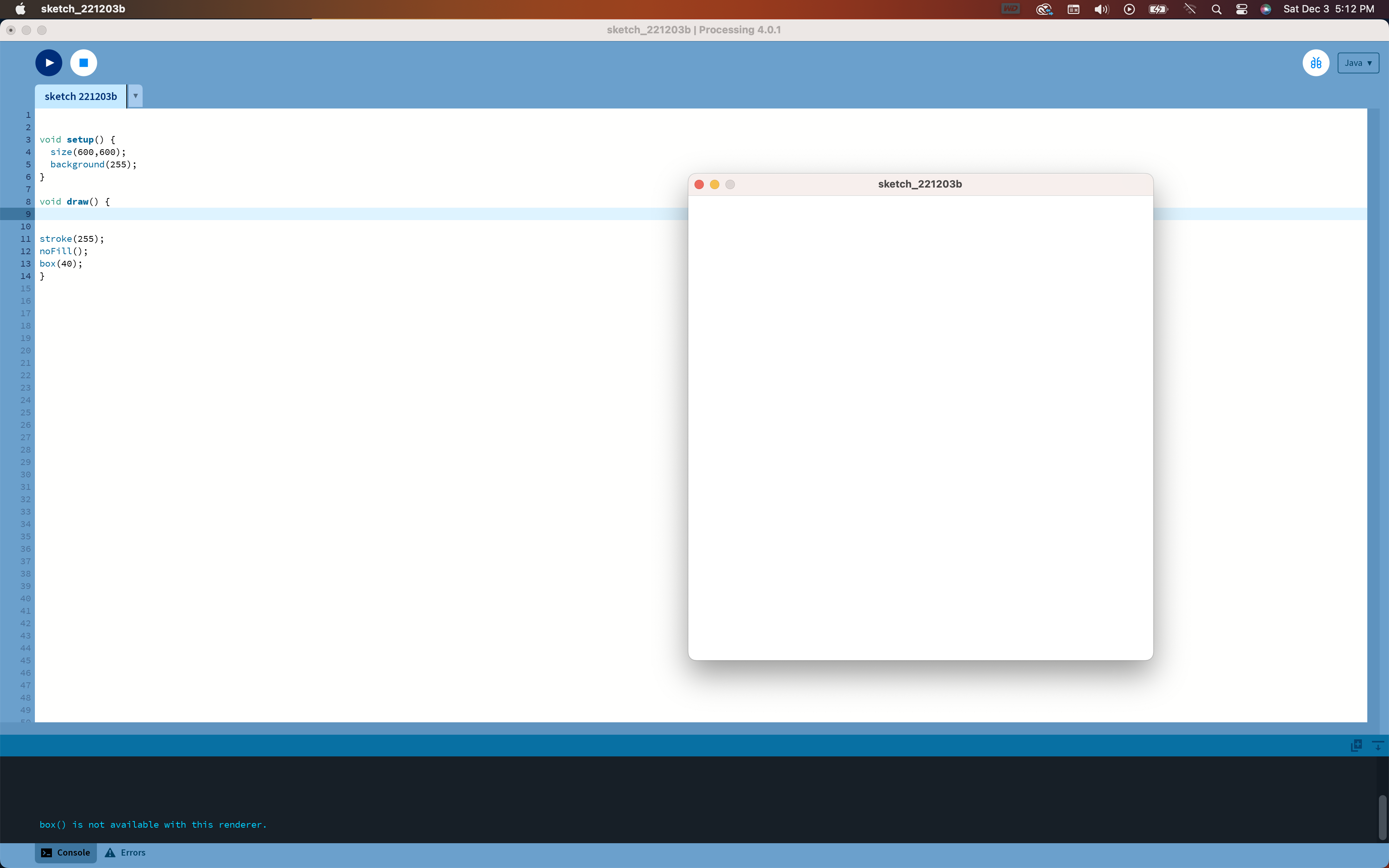1389x868 pixels.
Task: Run the sketch with the play button
Action: (48, 62)
